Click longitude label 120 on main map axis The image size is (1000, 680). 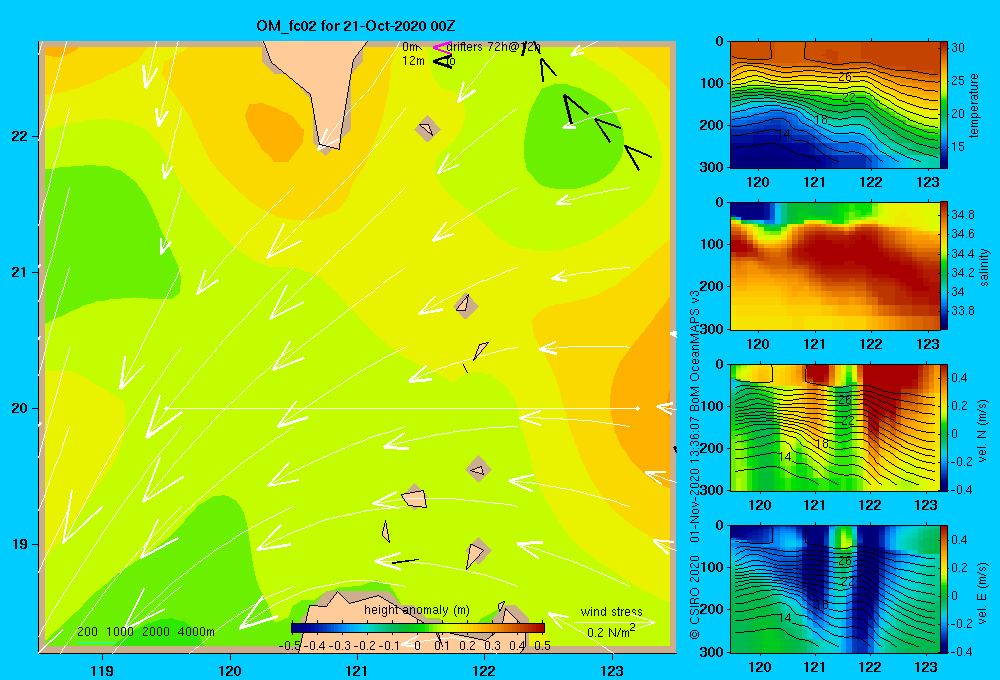point(230,670)
